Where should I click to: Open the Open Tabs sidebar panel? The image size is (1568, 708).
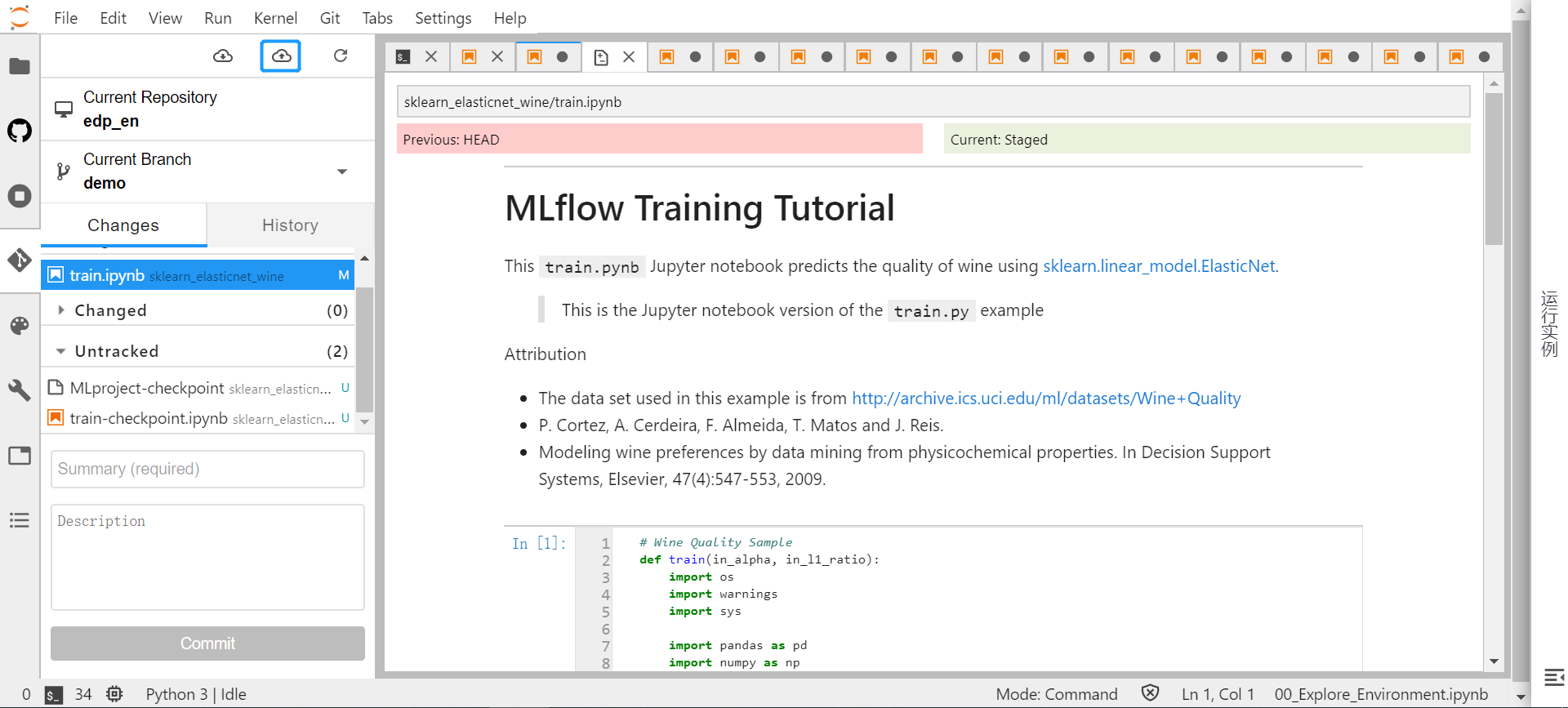pos(20,456)
